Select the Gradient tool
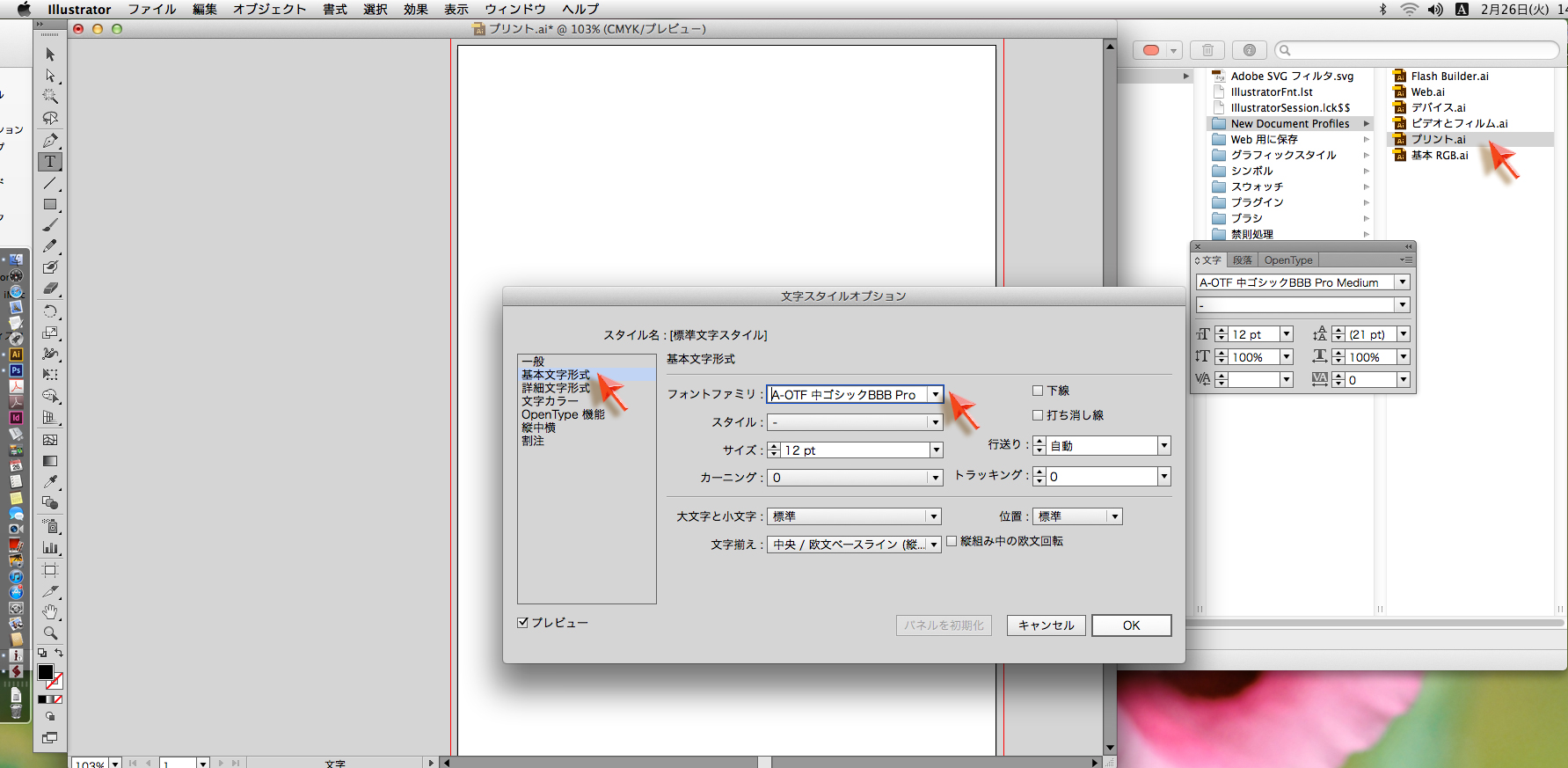Screen dimensions: 1568x768 [x=50, y=461]
